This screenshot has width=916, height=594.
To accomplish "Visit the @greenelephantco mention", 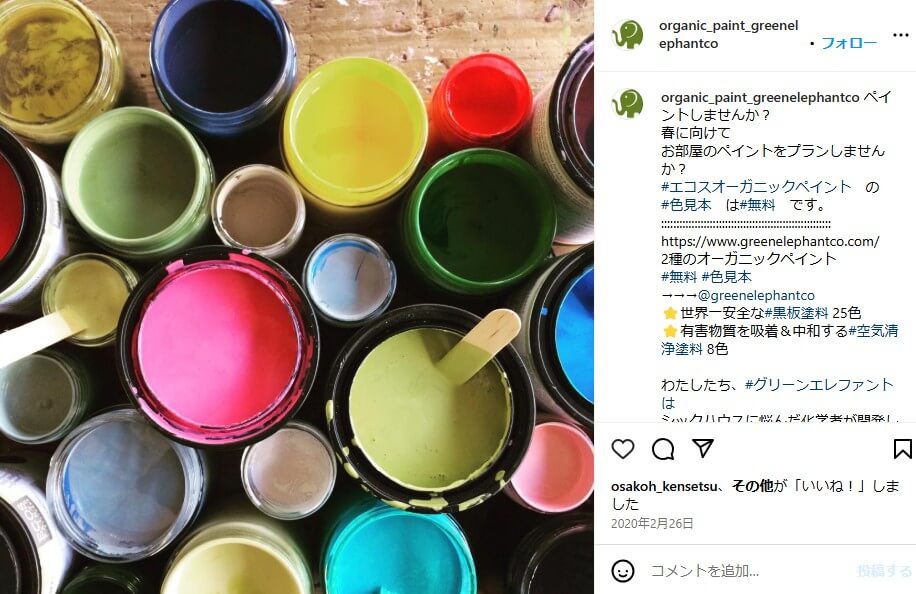I will click(757, 296).
